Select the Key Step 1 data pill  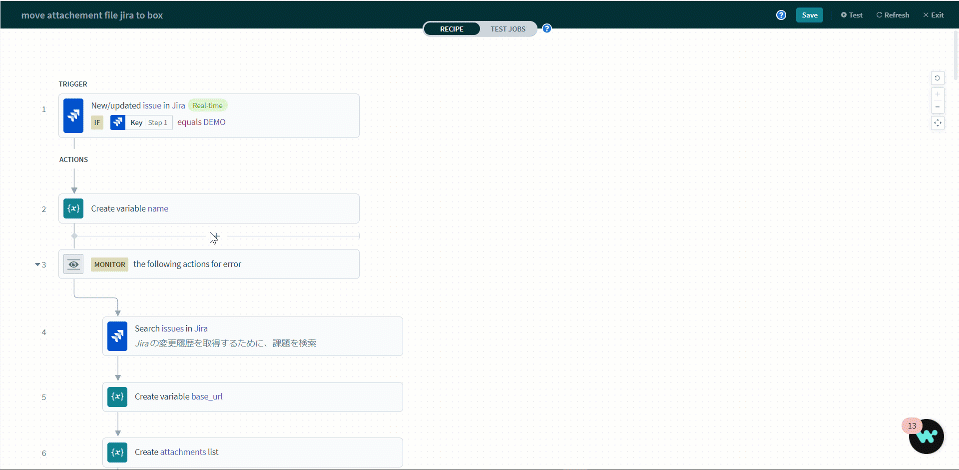[141, 122]
